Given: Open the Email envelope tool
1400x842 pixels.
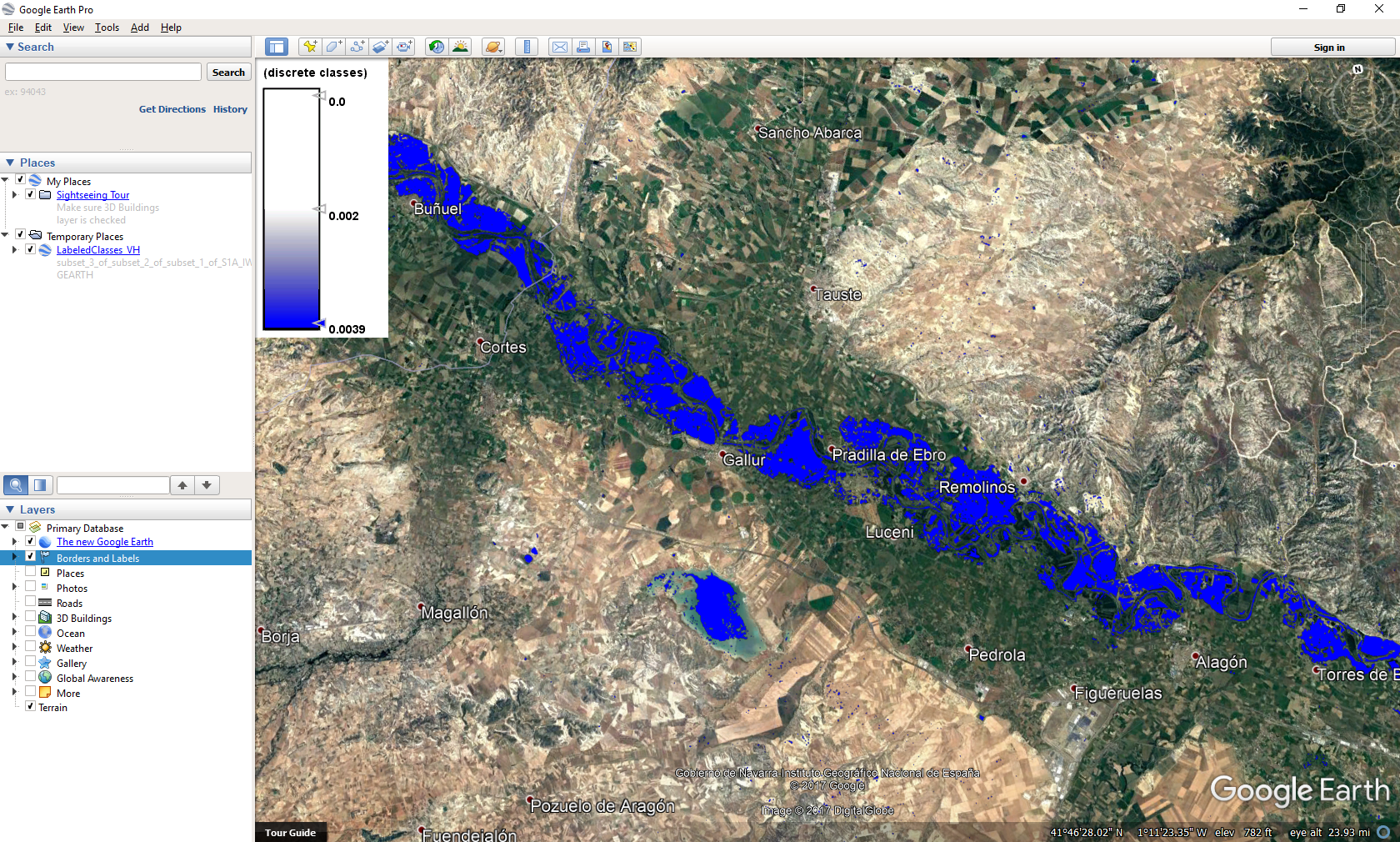Looking at the screenshot, I should [560, 47].
